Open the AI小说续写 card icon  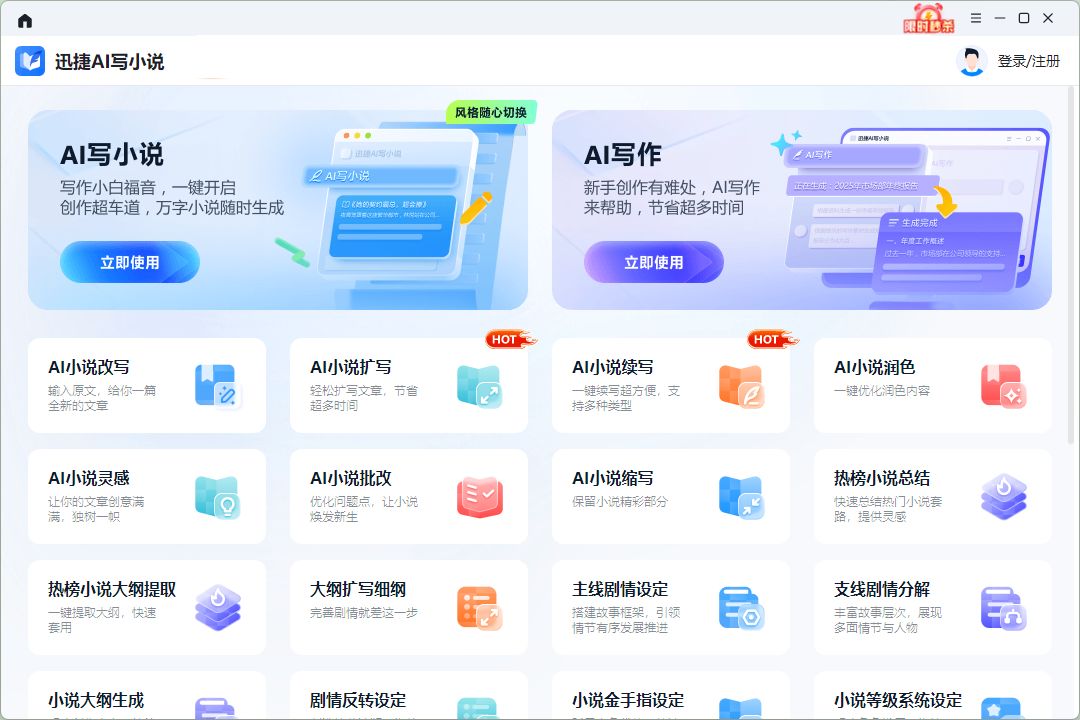click(741, 386)
